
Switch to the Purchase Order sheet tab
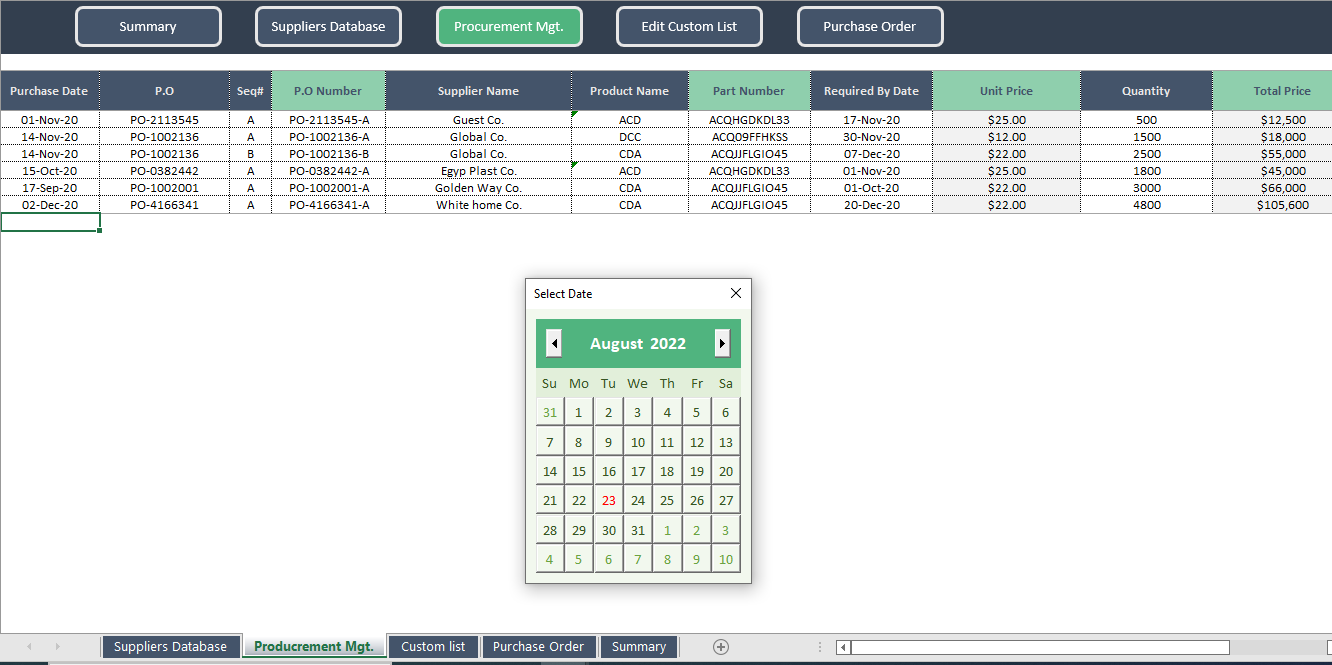tap(539, 646)
